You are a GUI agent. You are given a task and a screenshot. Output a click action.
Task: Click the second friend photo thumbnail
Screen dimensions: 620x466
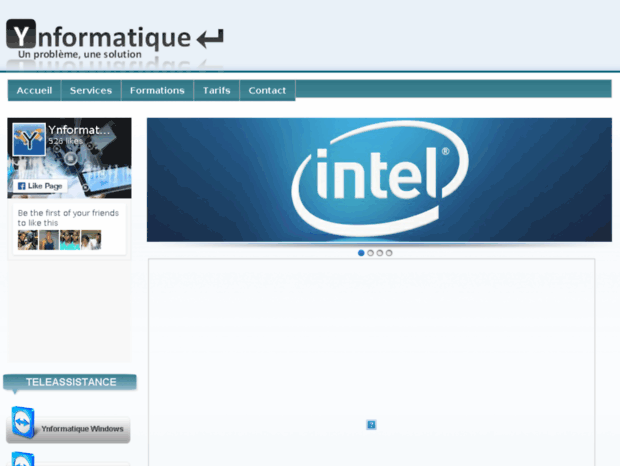tap(49, 240)
